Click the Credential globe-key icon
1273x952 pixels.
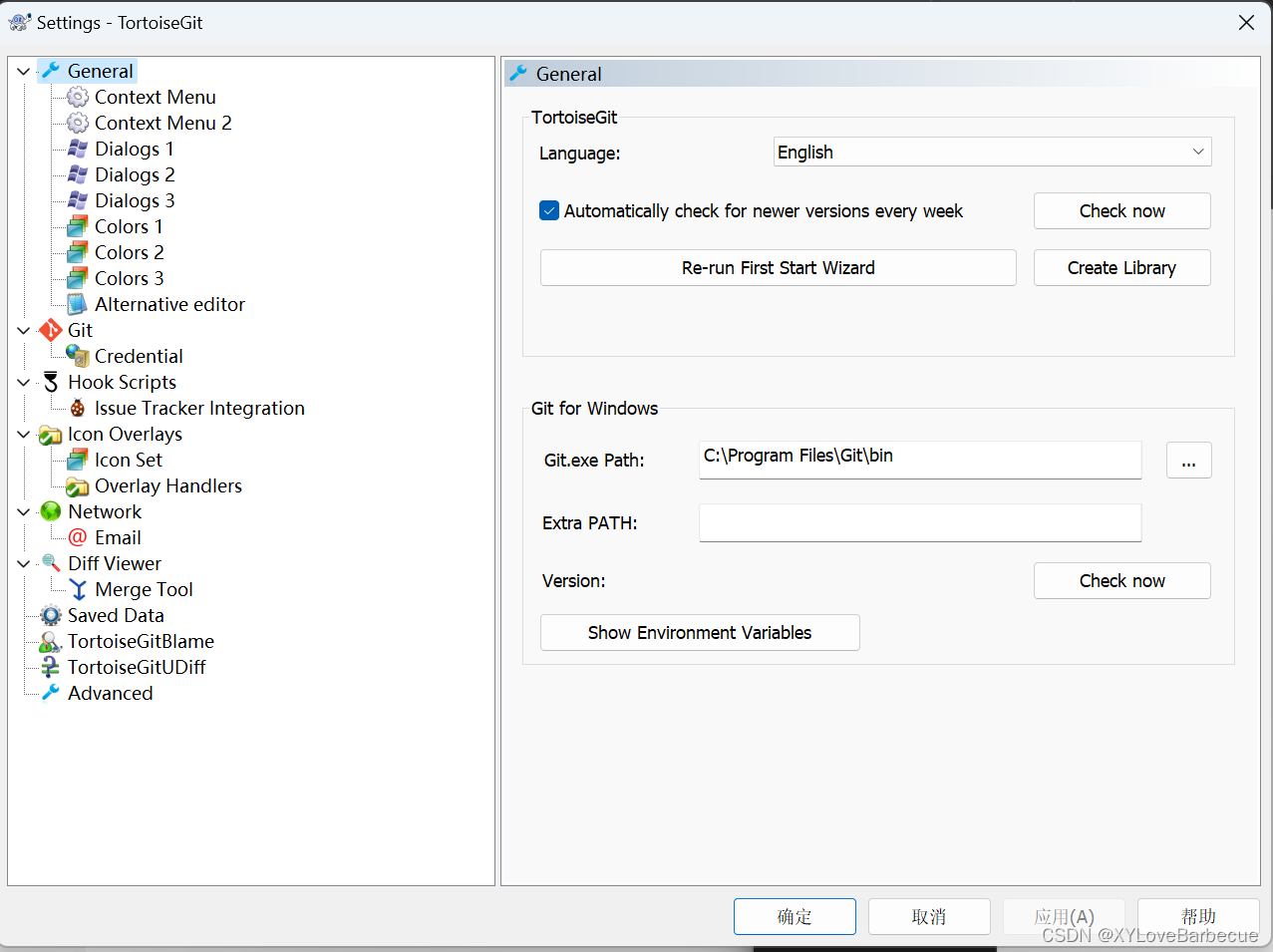[x=78, y=356]
